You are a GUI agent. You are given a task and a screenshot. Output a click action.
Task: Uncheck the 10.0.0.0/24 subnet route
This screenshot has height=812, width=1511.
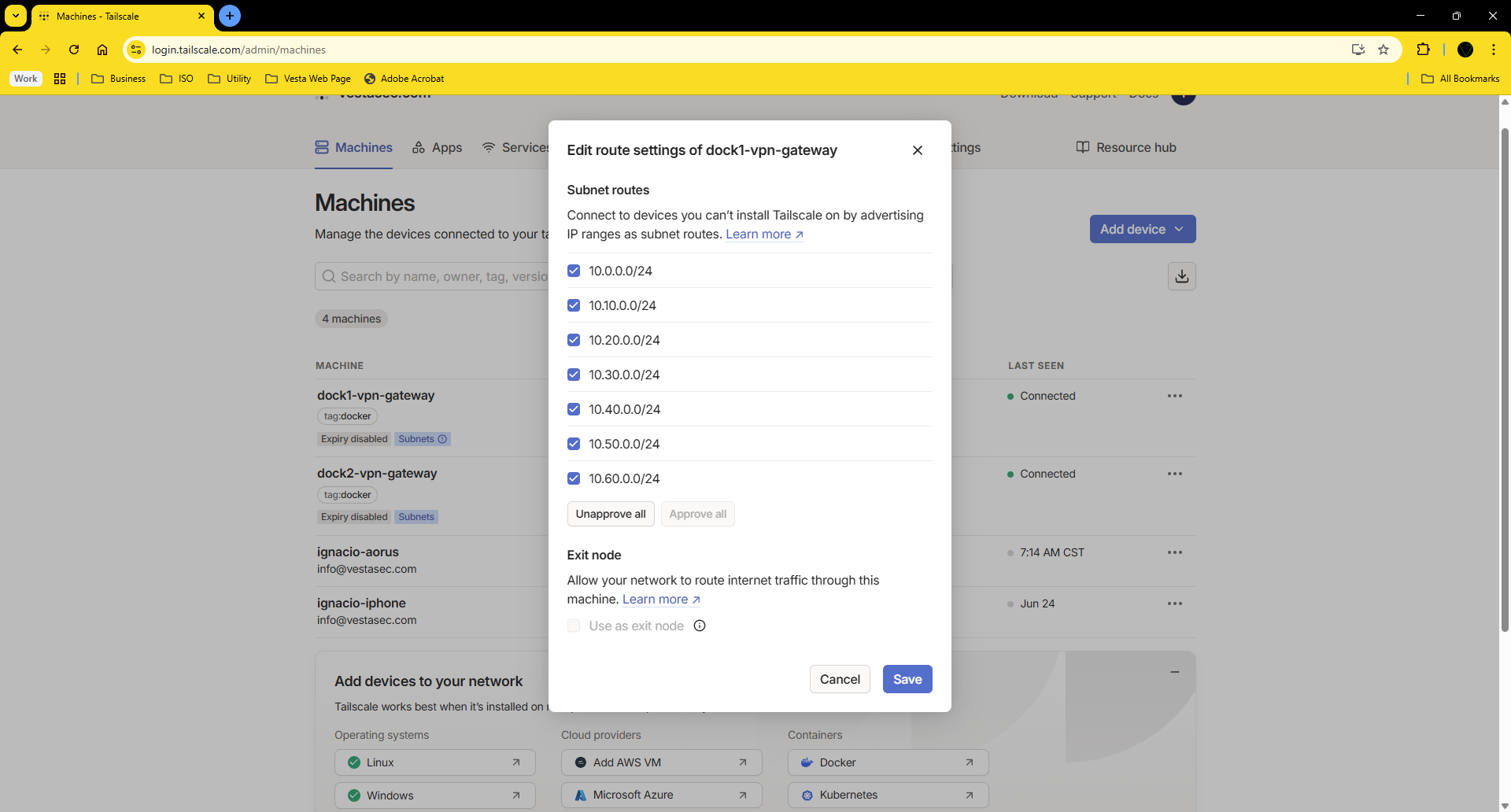click(574, 271)
